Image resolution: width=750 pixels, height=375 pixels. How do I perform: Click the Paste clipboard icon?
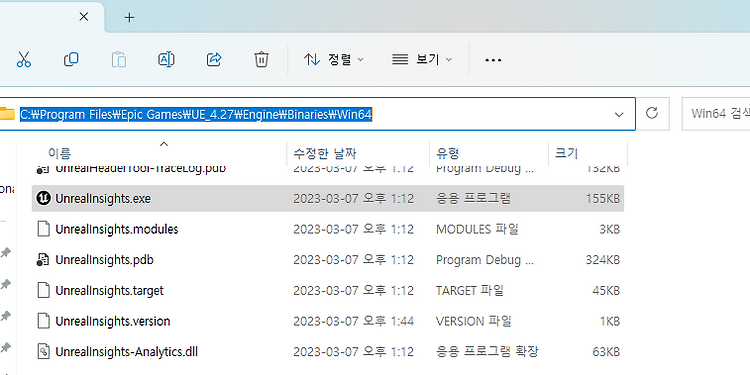[119, 60]
